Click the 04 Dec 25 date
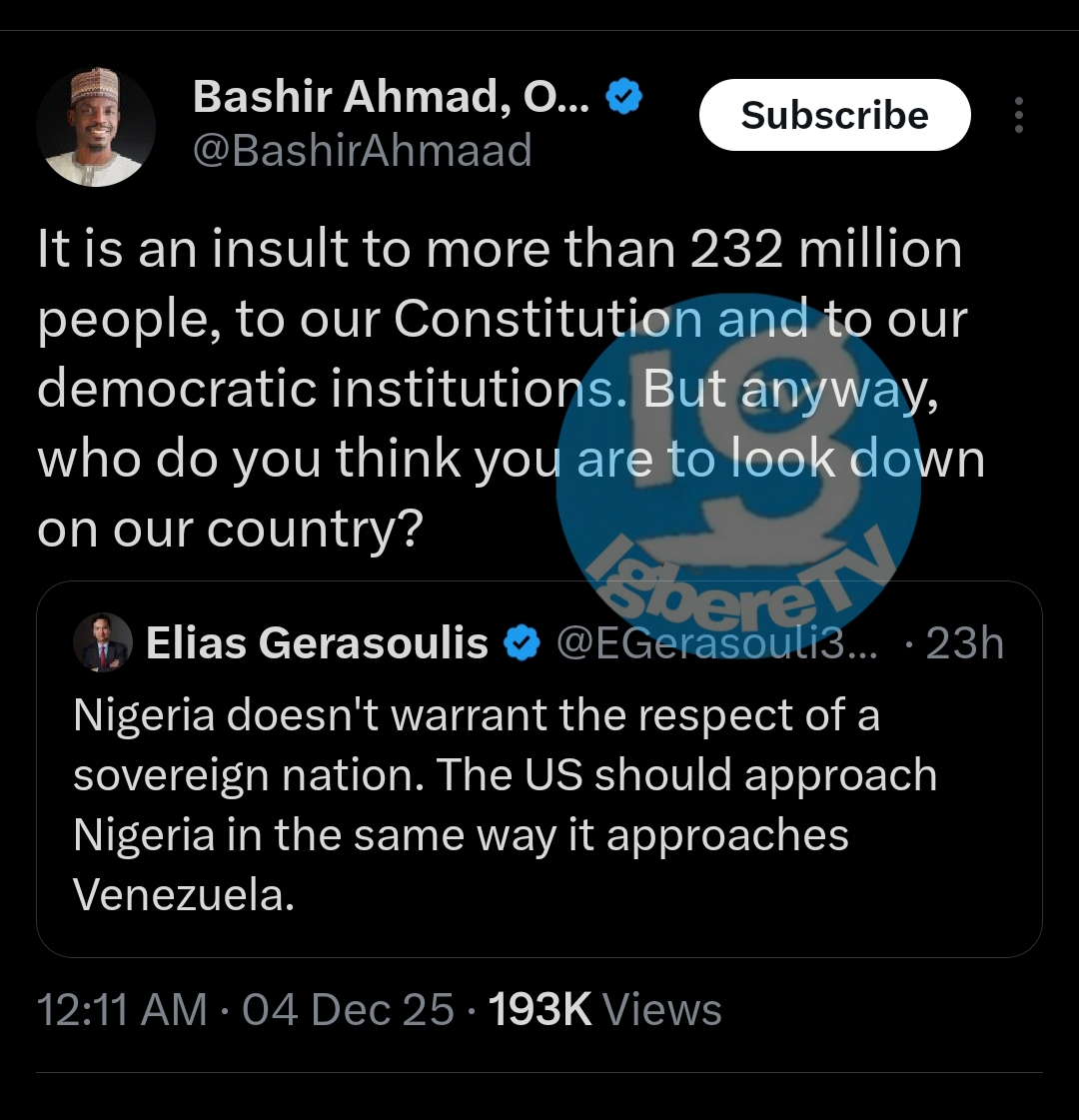Screen dimensions: 1079x1120 (348, 1009)
